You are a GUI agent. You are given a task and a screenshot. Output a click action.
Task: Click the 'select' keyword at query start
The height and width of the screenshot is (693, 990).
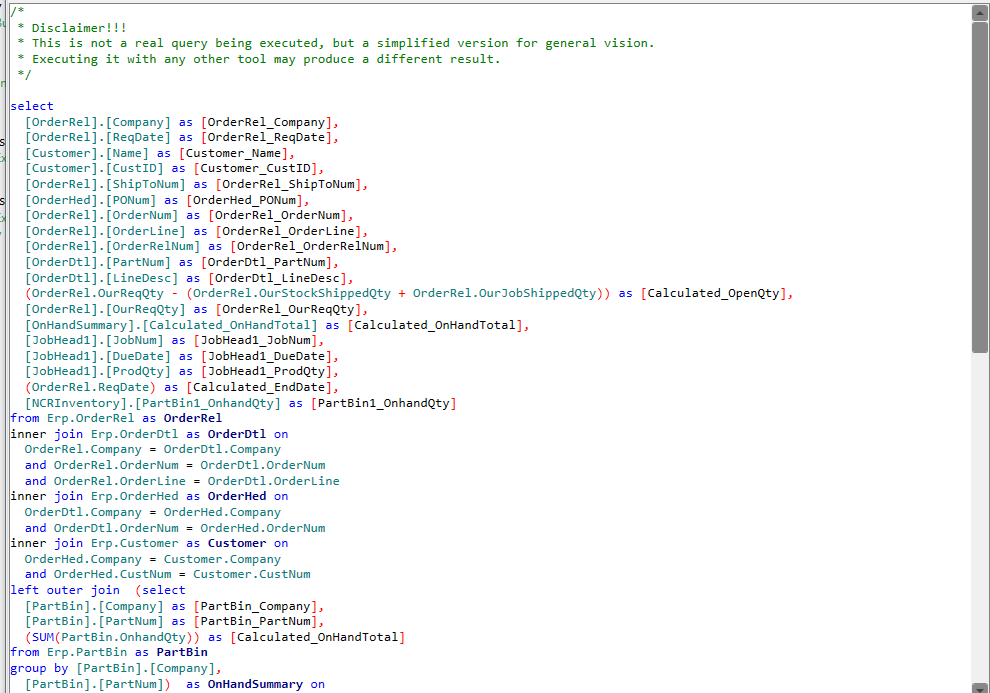click(32, 106)
